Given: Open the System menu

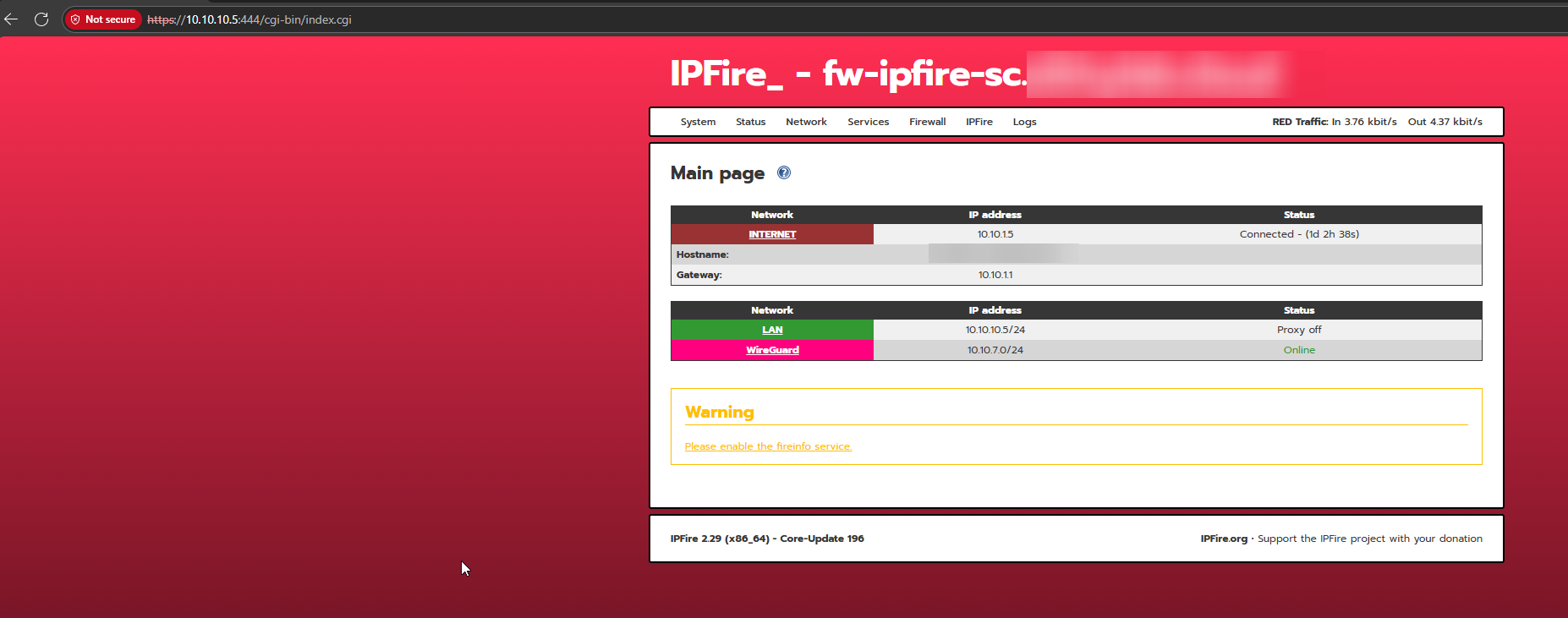Looking at the screenshot, I should [698, 122].
